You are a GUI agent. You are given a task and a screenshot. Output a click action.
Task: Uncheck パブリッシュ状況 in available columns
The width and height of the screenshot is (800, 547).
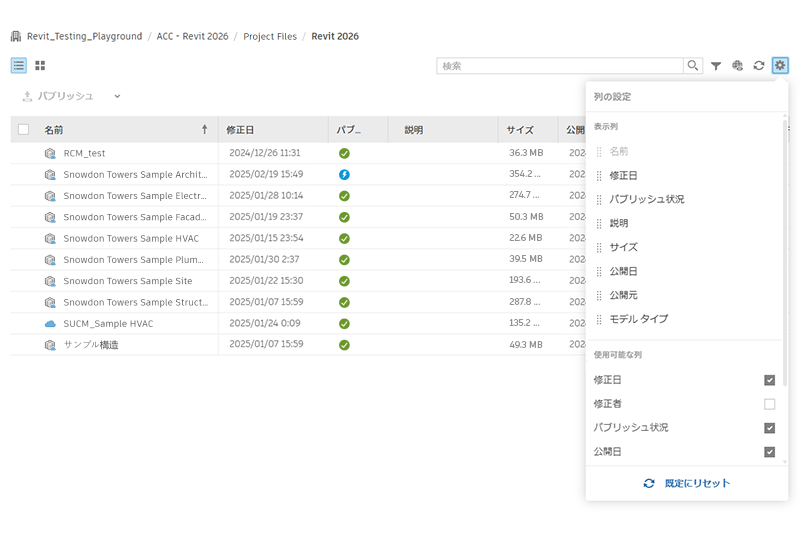(x=769, y=428)
